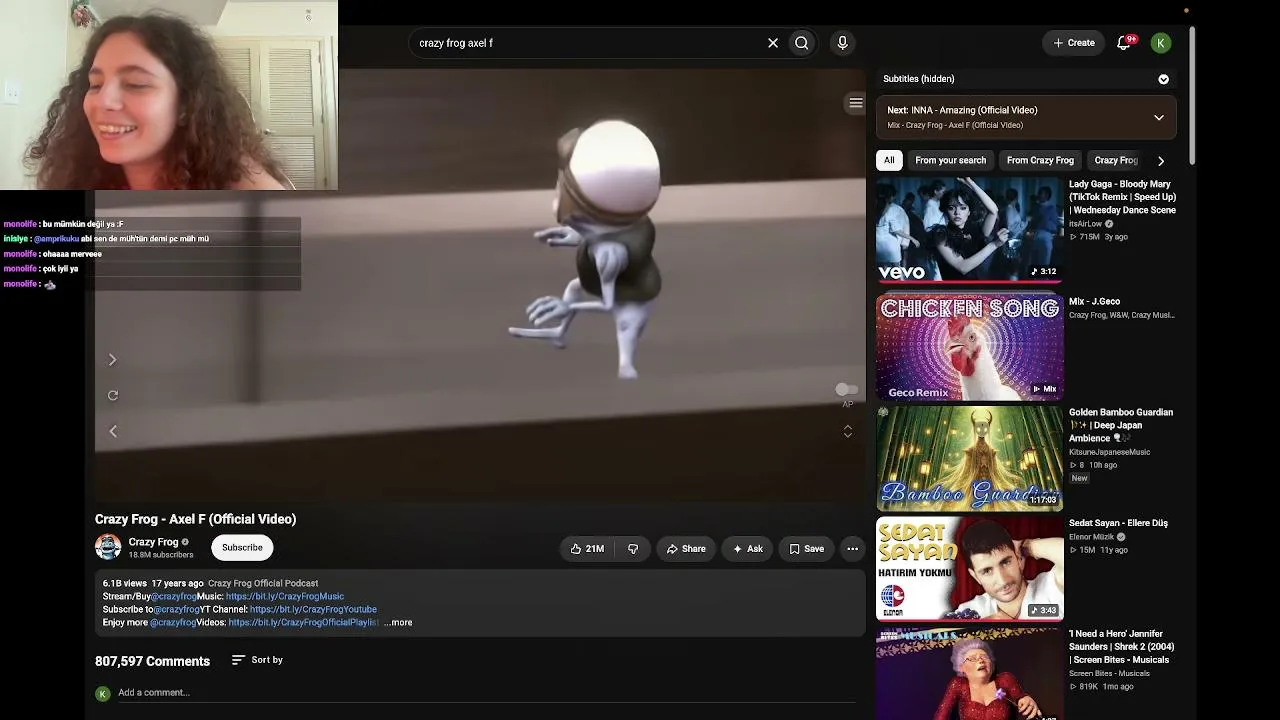Viewport: 1280px width, 720px height.
Task: Open more actions three-dot menu under video
Action: pos(852,548)
